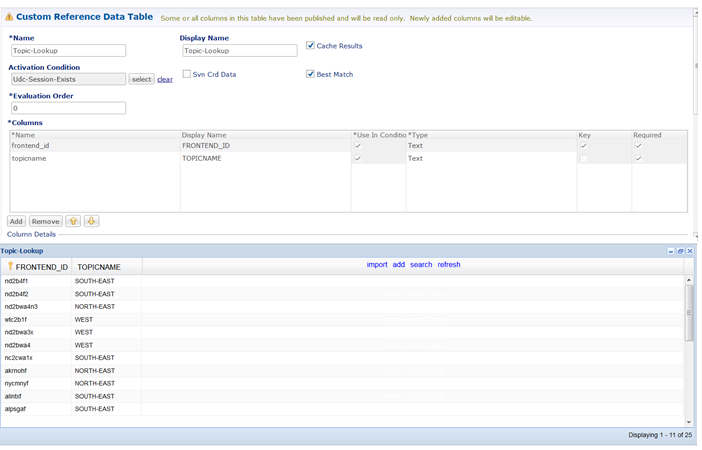Click the refresh link
702x450 pixels.
coord(449,265)
